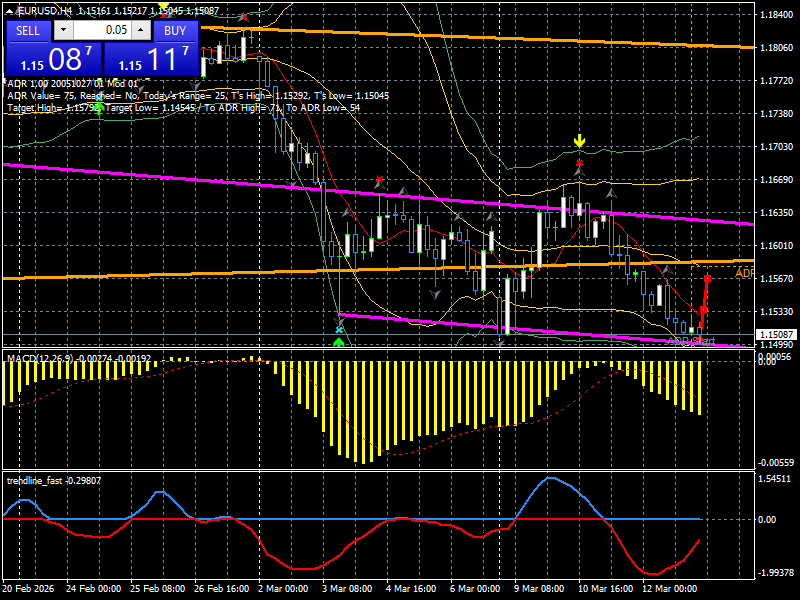Click the cyan X marker at the 3 Mar low
Screen dimensions: 800x600
[x=339, y=331]
